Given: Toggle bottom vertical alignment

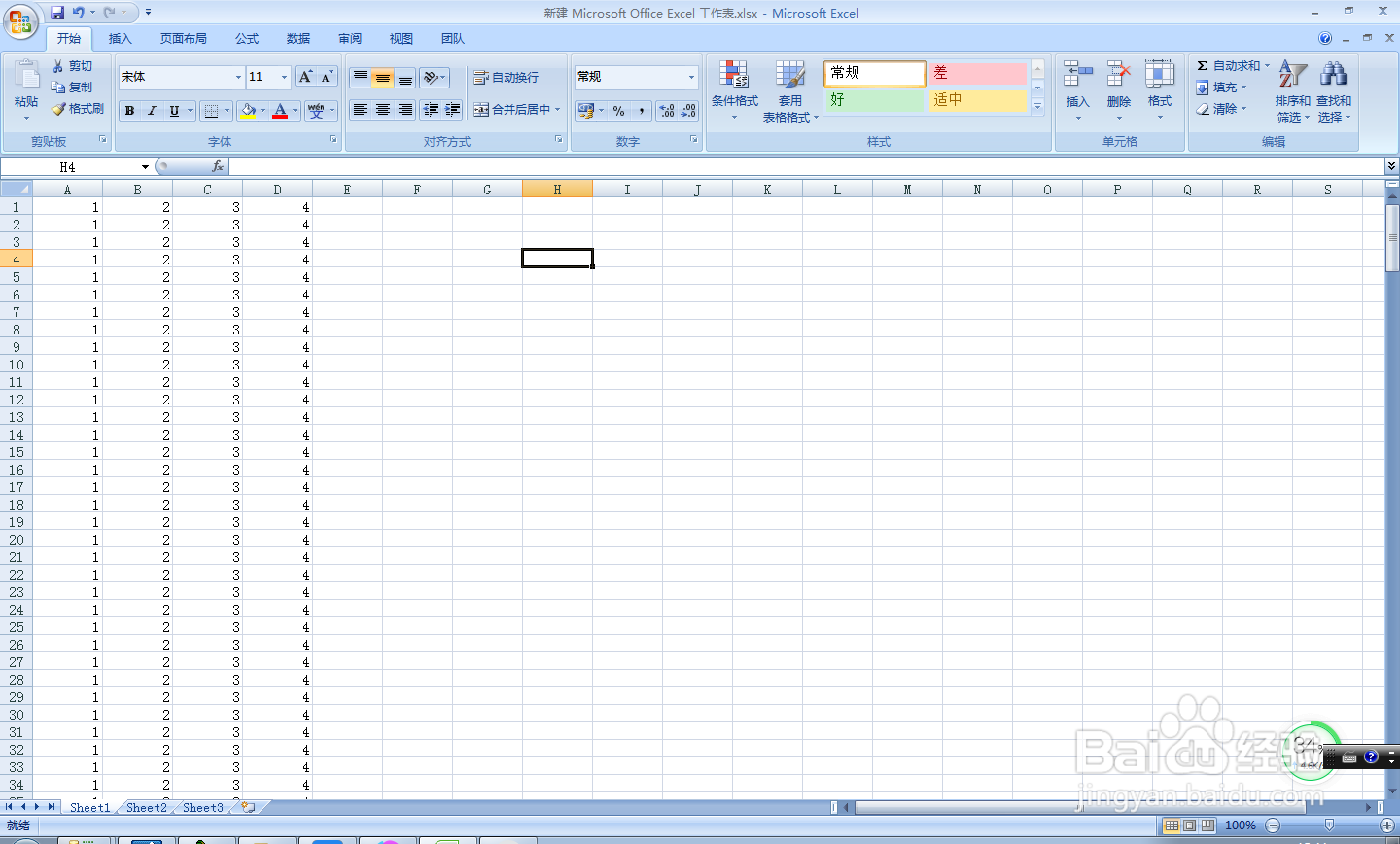Looking at the screenshot, I should point(405,77).
